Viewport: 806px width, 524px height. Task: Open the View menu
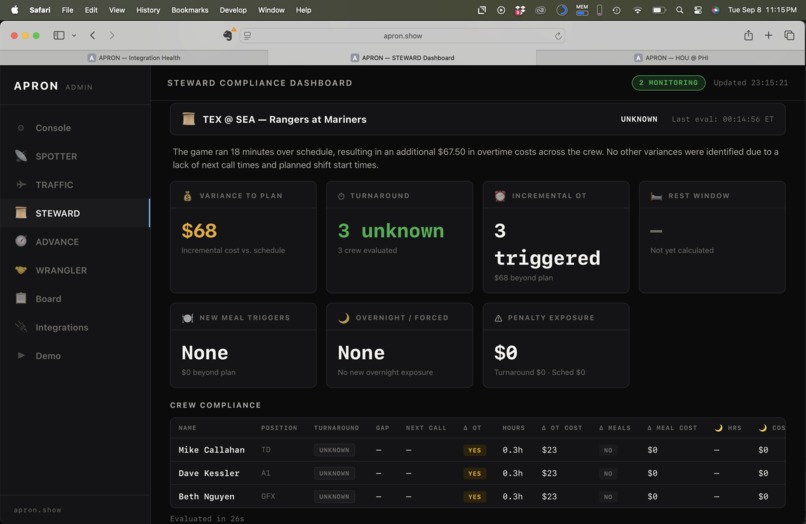click(x=117, y=10)
